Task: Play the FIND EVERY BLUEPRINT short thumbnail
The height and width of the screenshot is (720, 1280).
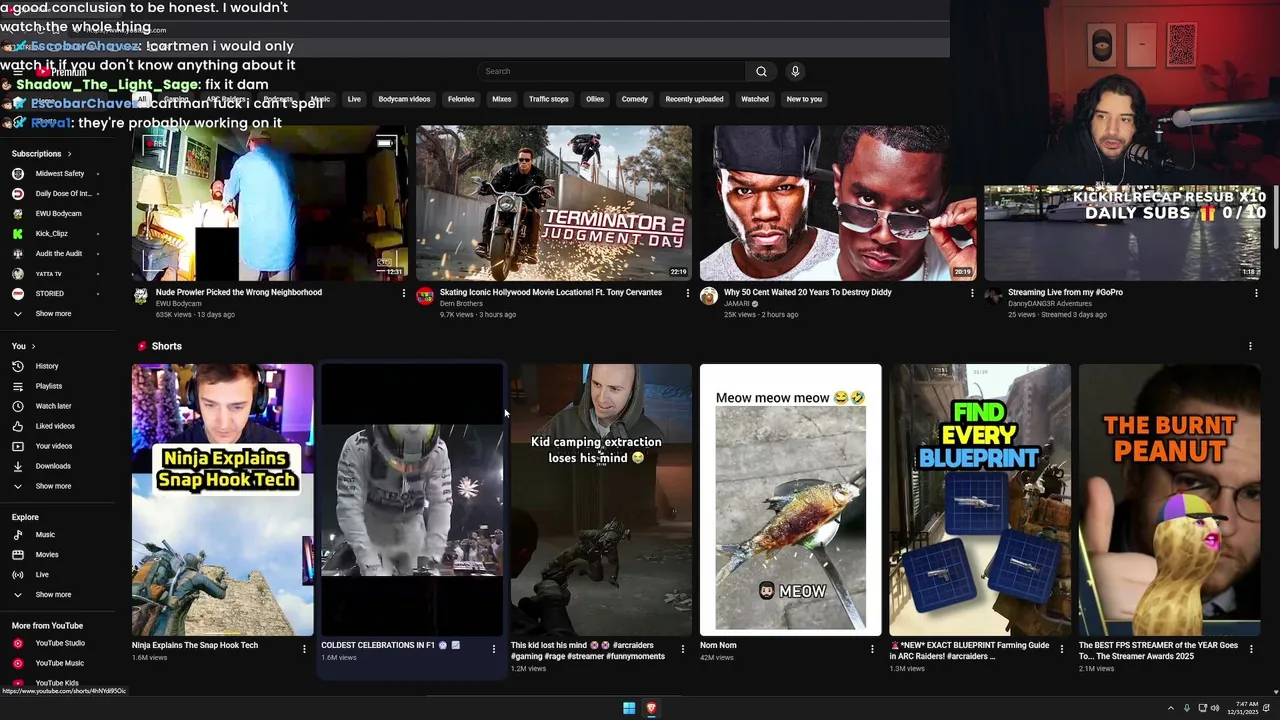Action: click(x=980, y=499)
